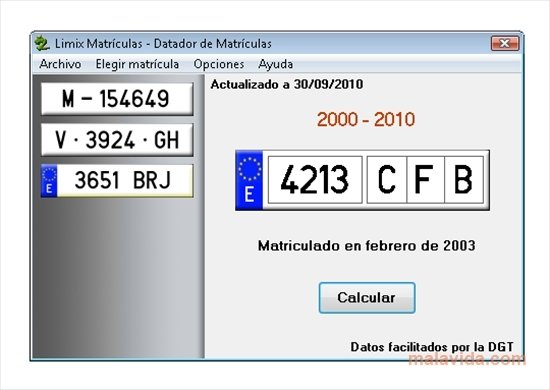Click the Limix Matrículas app icon in title bar

(x=42, y=44)
